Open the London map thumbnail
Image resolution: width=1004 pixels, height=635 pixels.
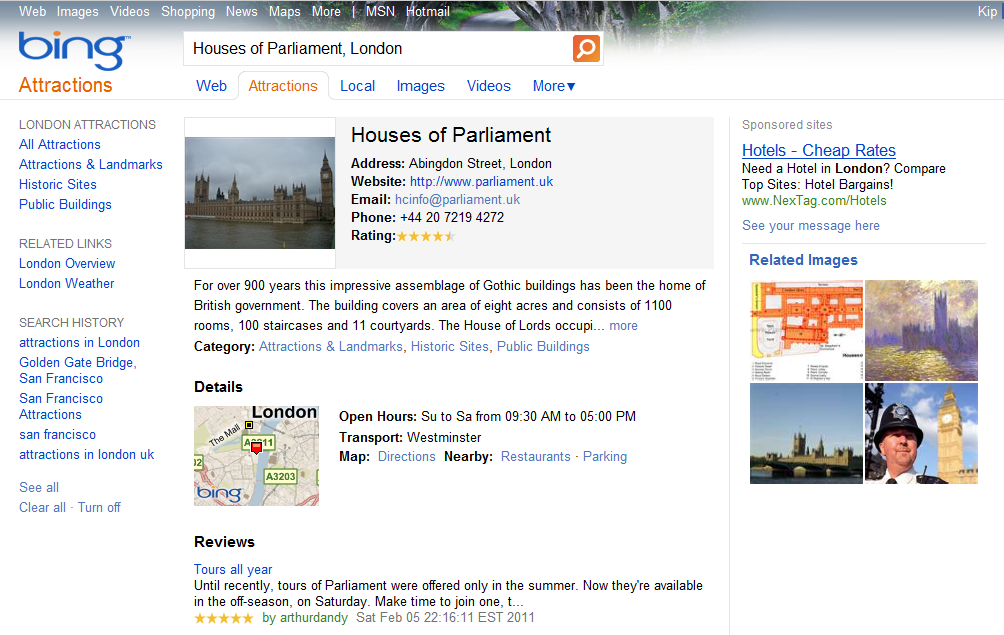click(256, 456)
